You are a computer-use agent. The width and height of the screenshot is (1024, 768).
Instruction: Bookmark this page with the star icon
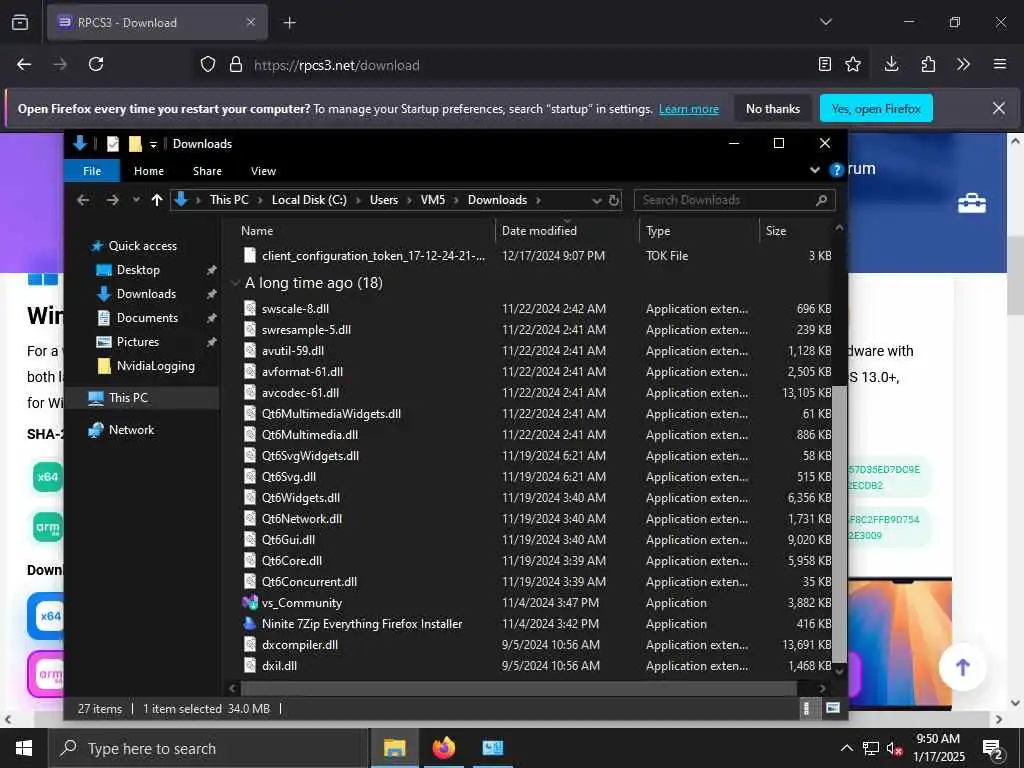tap(852, 64)
